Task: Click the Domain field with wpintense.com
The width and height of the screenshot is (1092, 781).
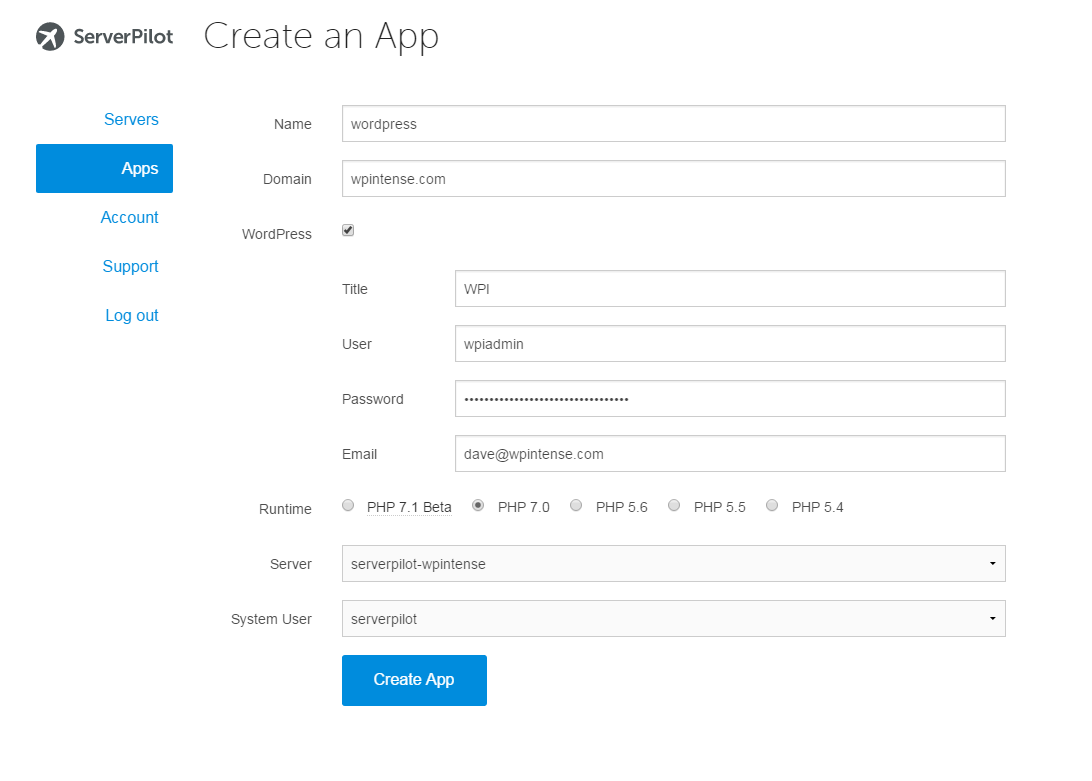Action: [673, 179]
